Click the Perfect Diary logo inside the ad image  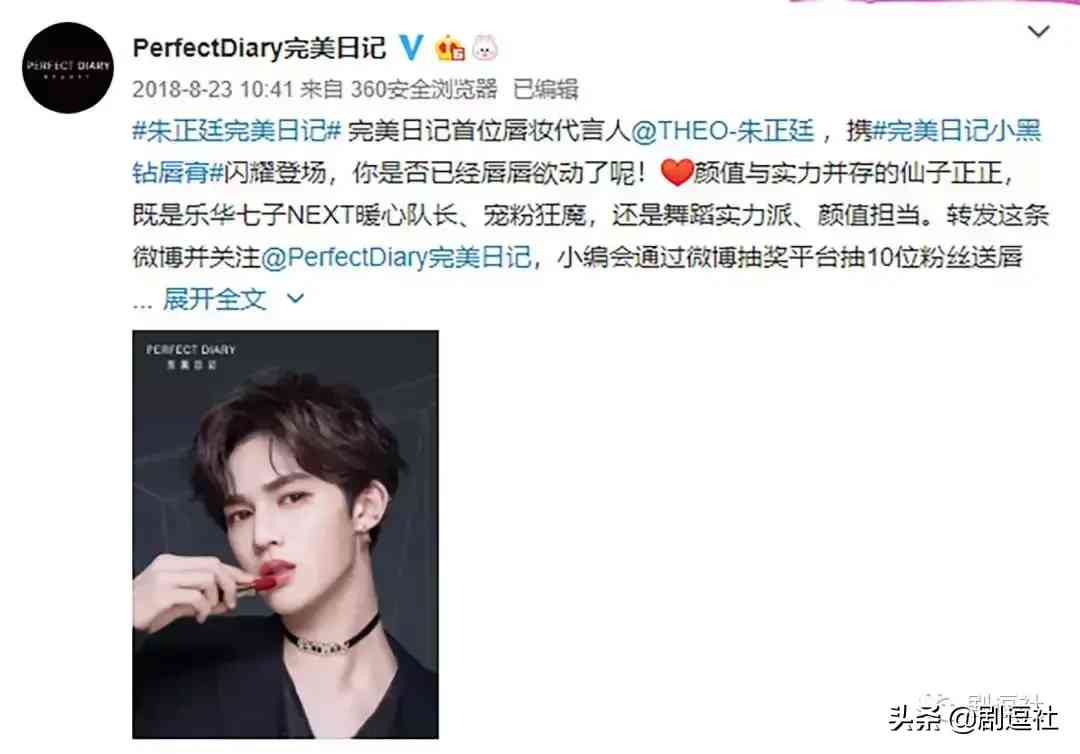coord(191,355)
